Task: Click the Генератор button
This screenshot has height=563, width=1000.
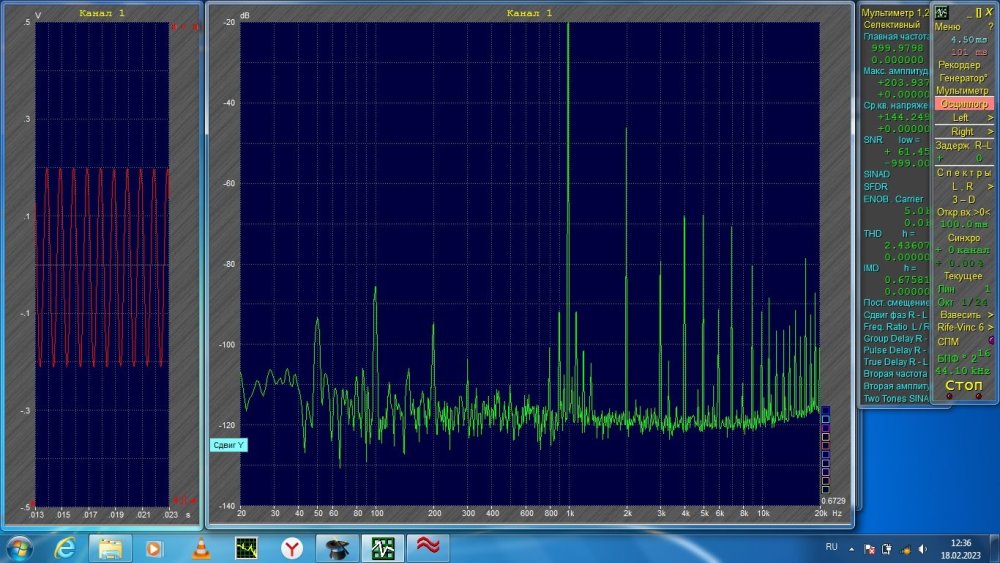Action: (960, 78)
